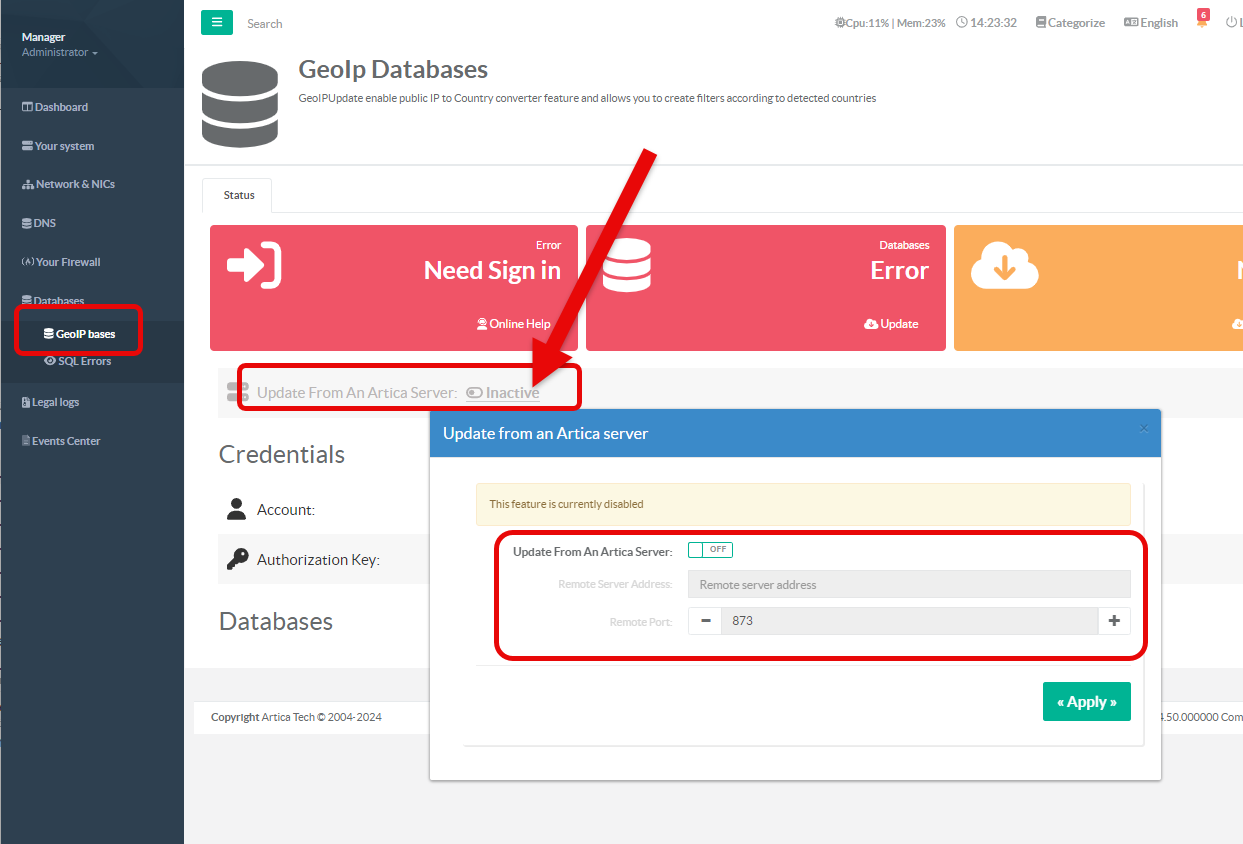Open SQL Errors in the sidebar
The height and width of the screenshot is (844, 1243).
click(78, 361)
